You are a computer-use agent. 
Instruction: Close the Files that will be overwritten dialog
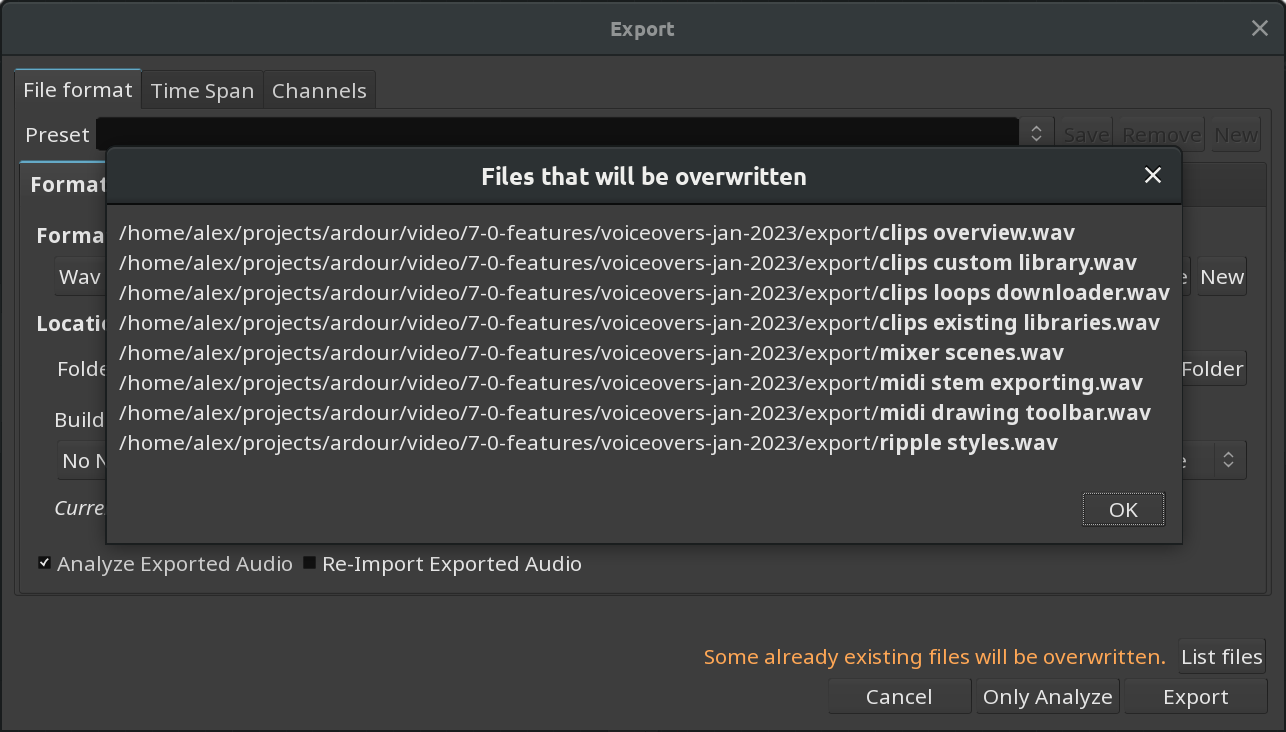click(x=1153, y=176)
